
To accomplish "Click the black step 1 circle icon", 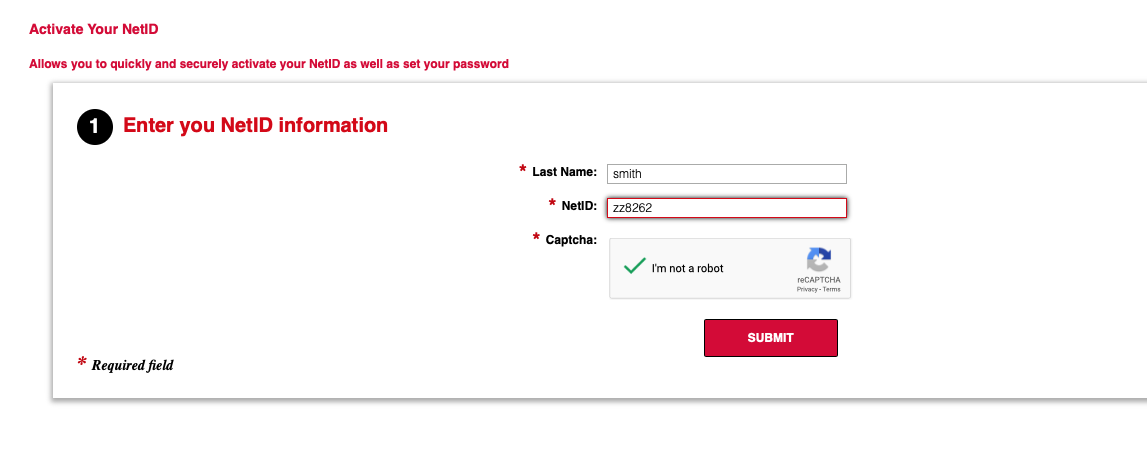I will [x=95, y=127].
